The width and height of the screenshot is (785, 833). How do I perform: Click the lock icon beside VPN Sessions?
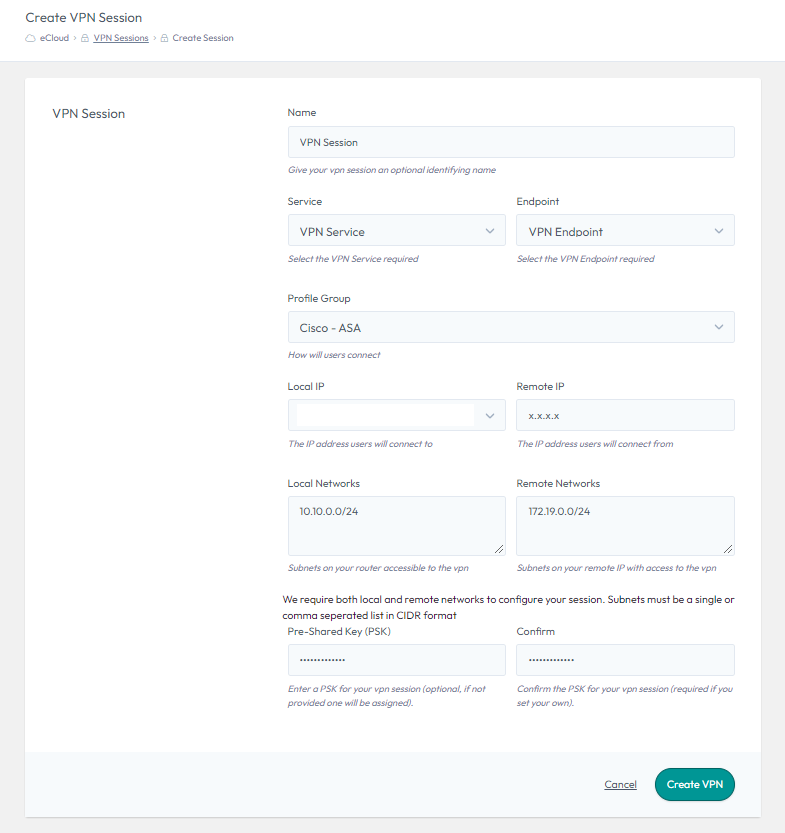[x=85, y=38]
